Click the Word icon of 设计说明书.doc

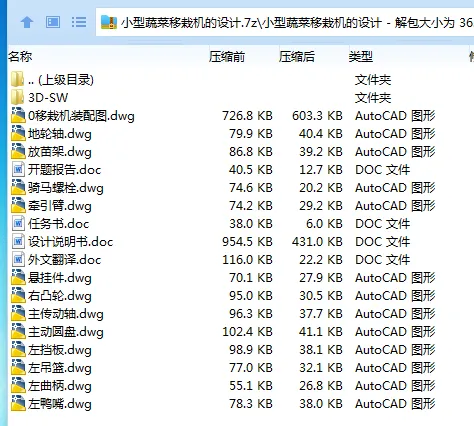[18, 242]
